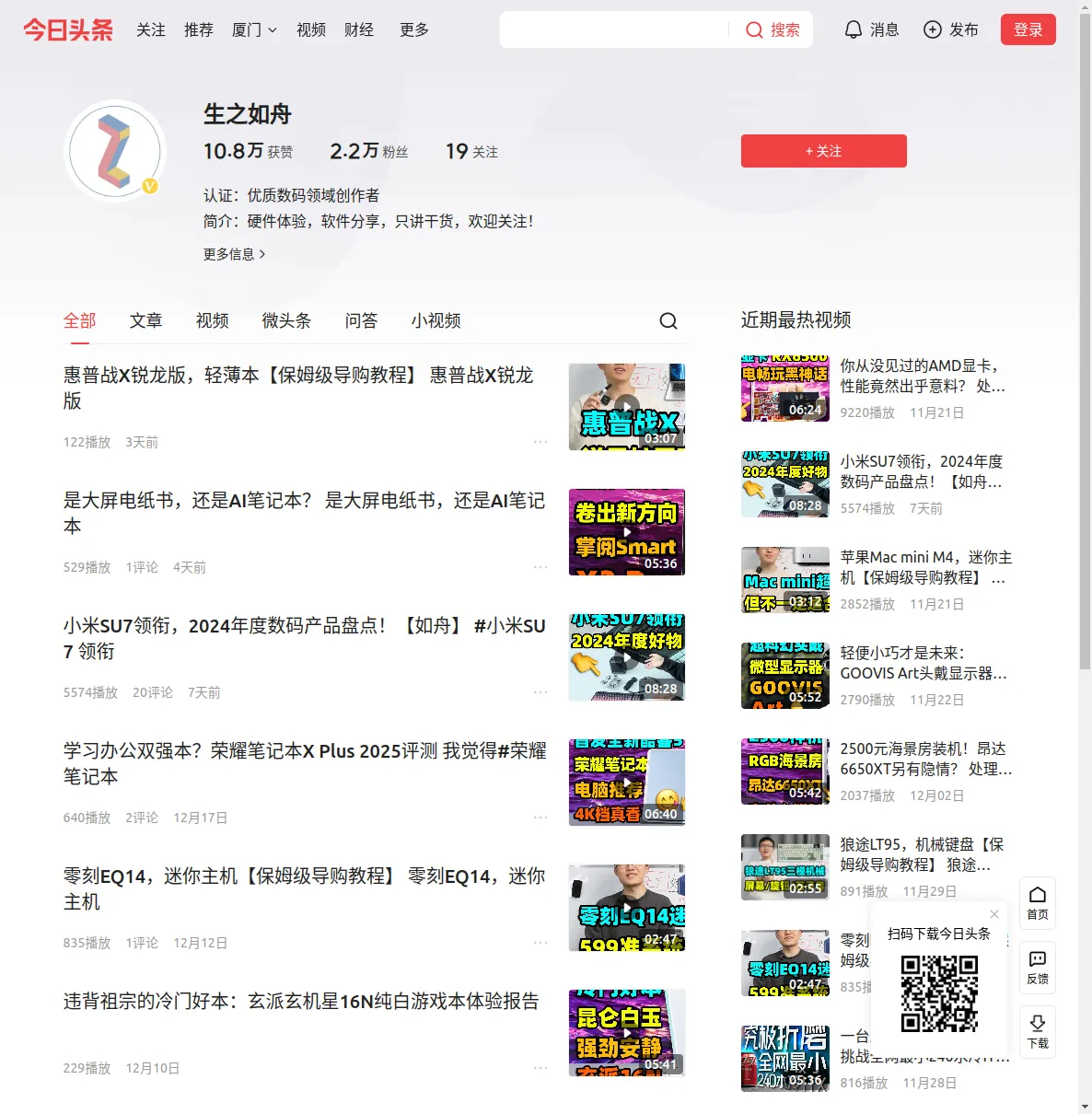Play hot video Mac mini thumbnail 03:12
This screenshot has height=1114, width=1092.
(x=785, y=580)
